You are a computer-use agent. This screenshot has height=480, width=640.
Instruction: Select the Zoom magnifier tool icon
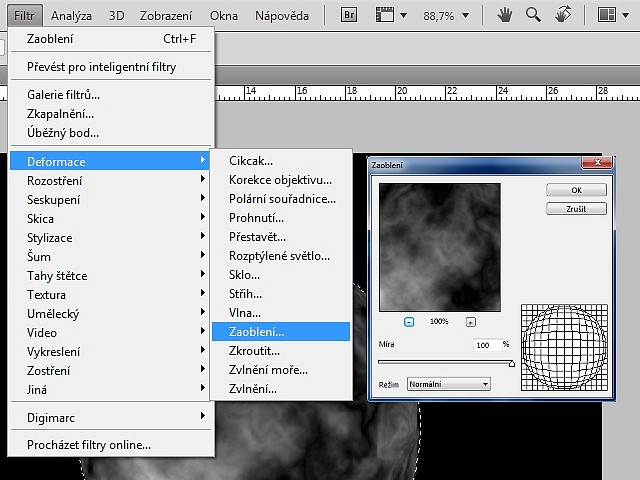click(533, 16)
